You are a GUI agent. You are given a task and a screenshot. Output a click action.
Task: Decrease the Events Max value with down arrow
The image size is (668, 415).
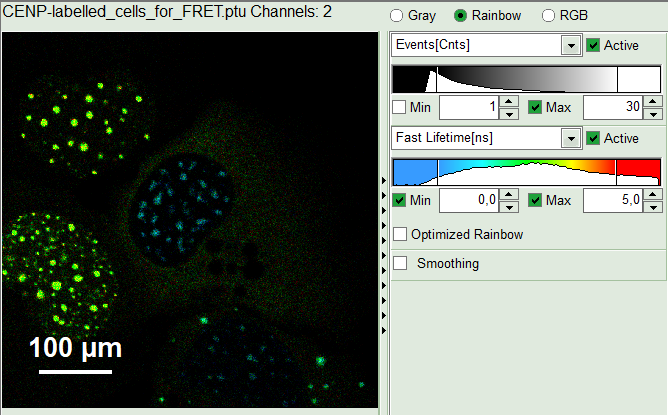point(651,114)
